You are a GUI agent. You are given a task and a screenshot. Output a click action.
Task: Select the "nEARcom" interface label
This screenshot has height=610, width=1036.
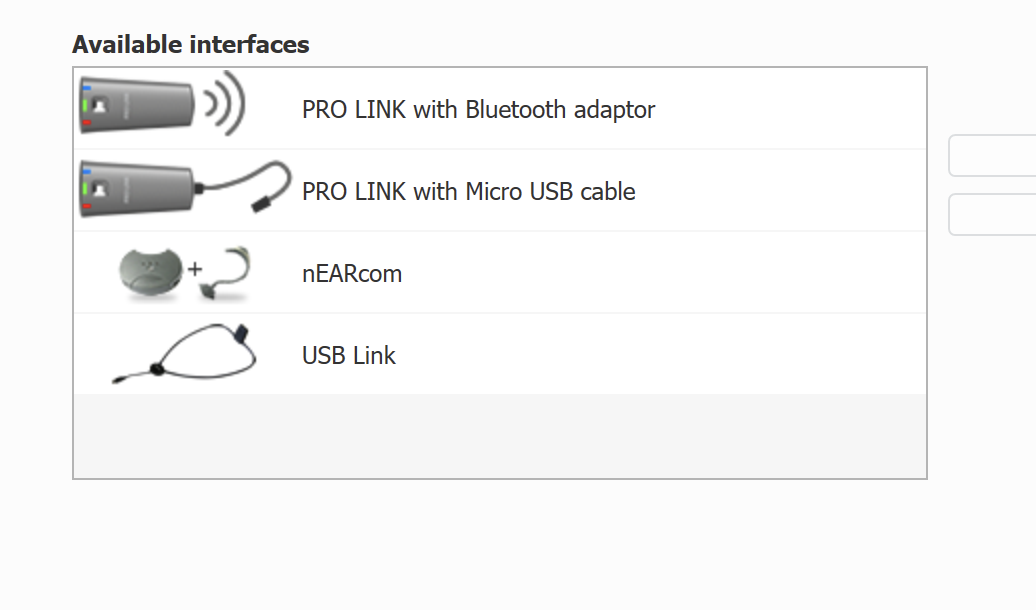[x=352, y=273]
